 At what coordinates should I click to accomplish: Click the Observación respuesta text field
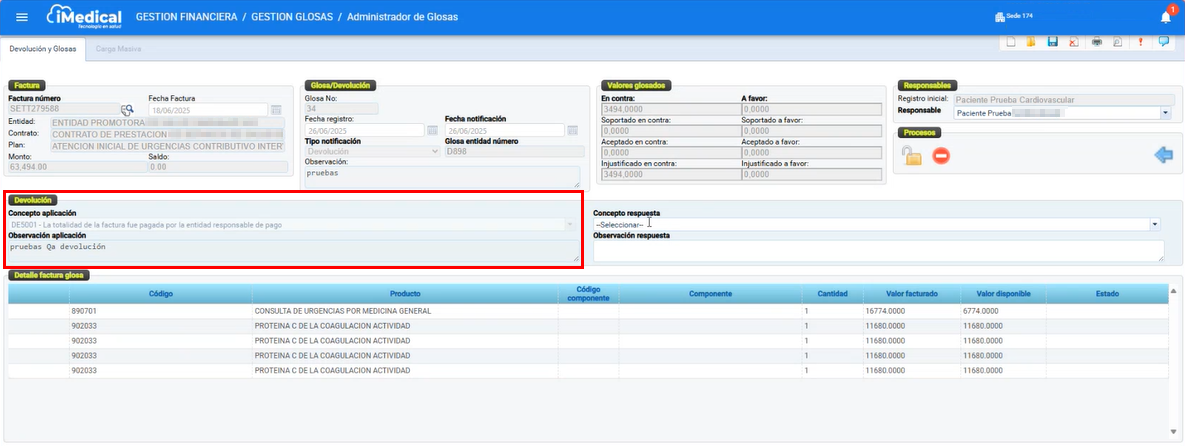878,250
